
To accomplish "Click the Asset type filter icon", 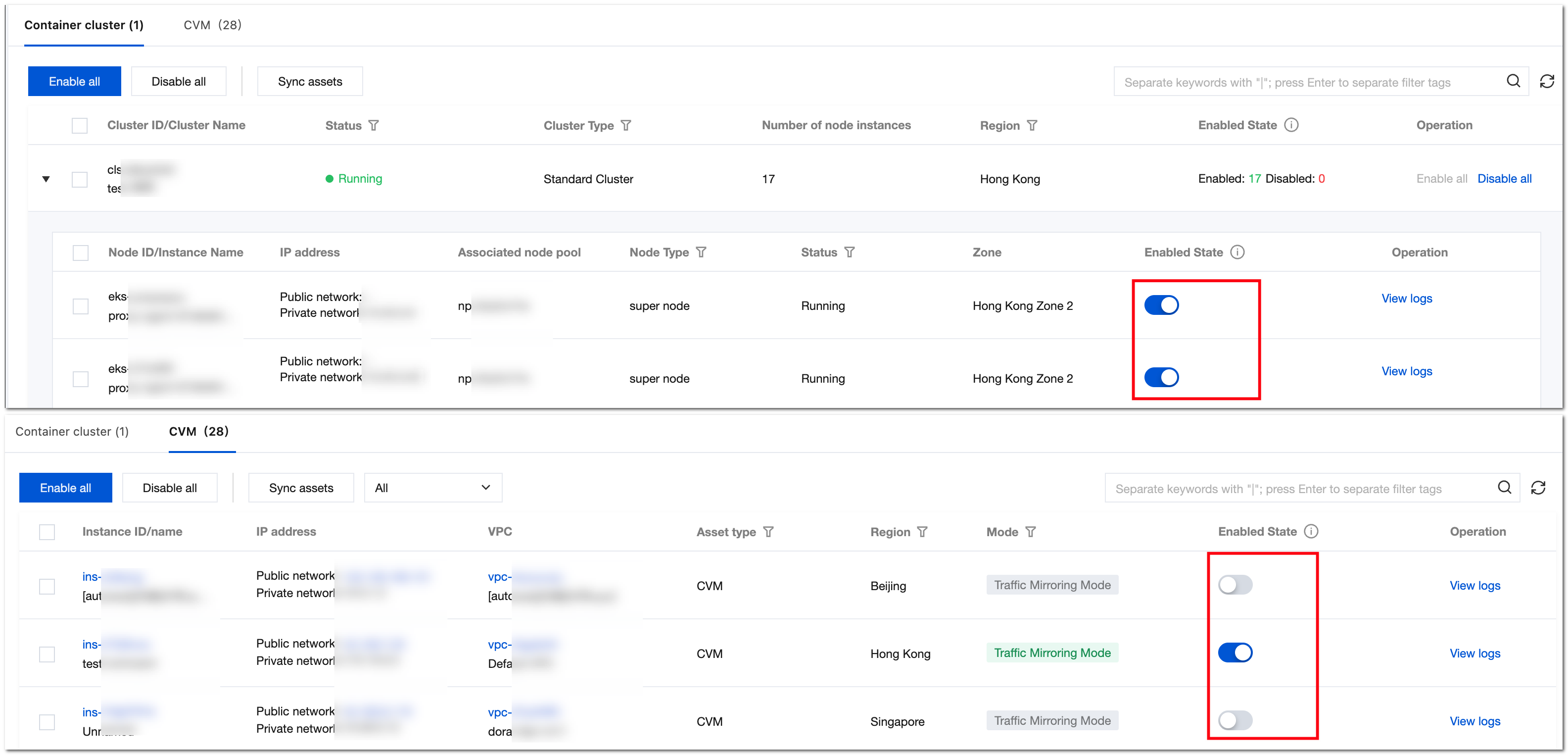I will pyautogui.click(x=769, y=532).
